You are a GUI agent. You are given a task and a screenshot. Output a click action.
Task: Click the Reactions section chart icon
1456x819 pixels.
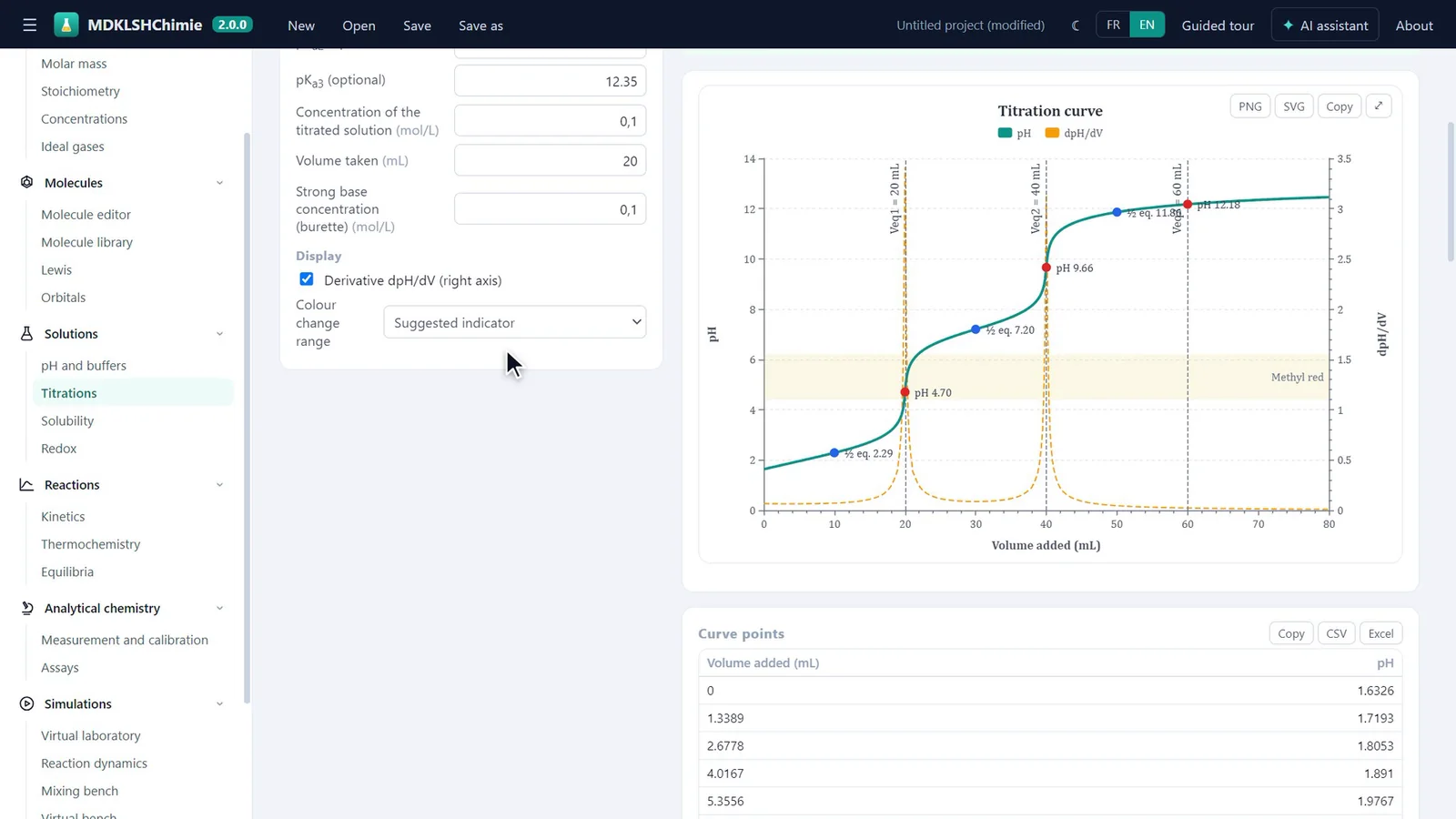[26, 484]
